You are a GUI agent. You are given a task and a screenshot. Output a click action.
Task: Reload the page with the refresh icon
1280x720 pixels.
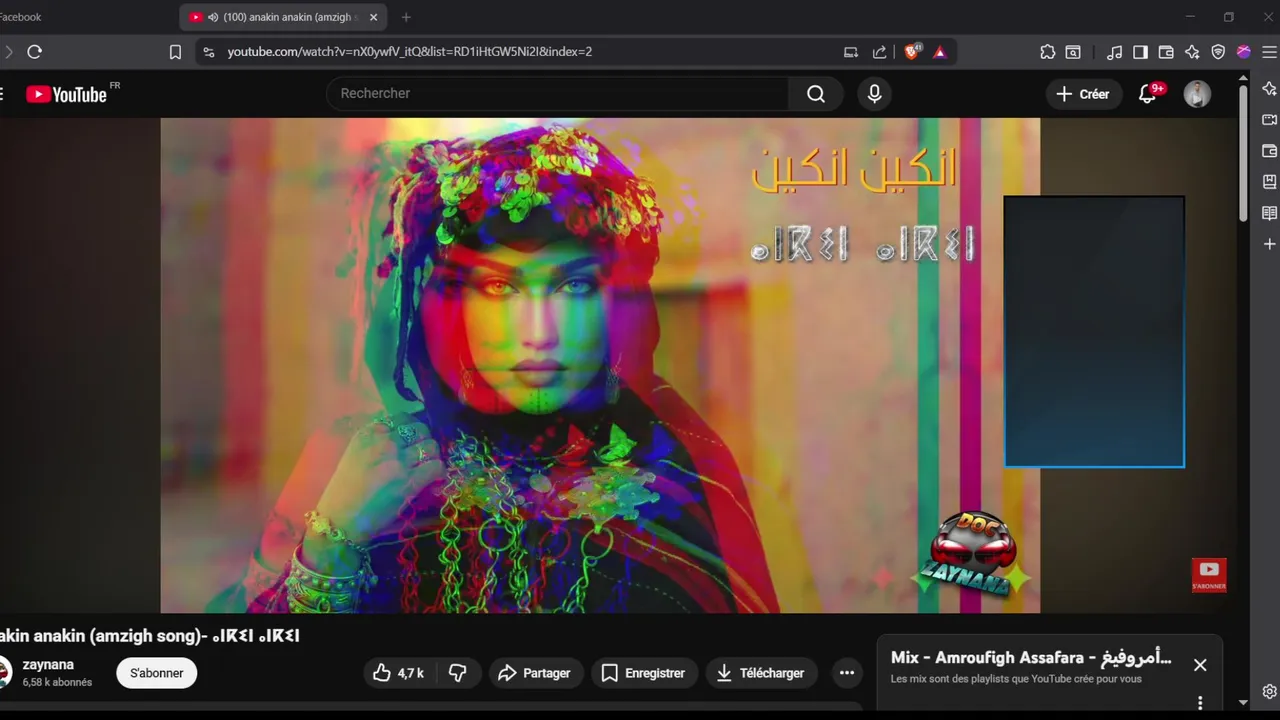pyautogui.click(x=35, y=52)
